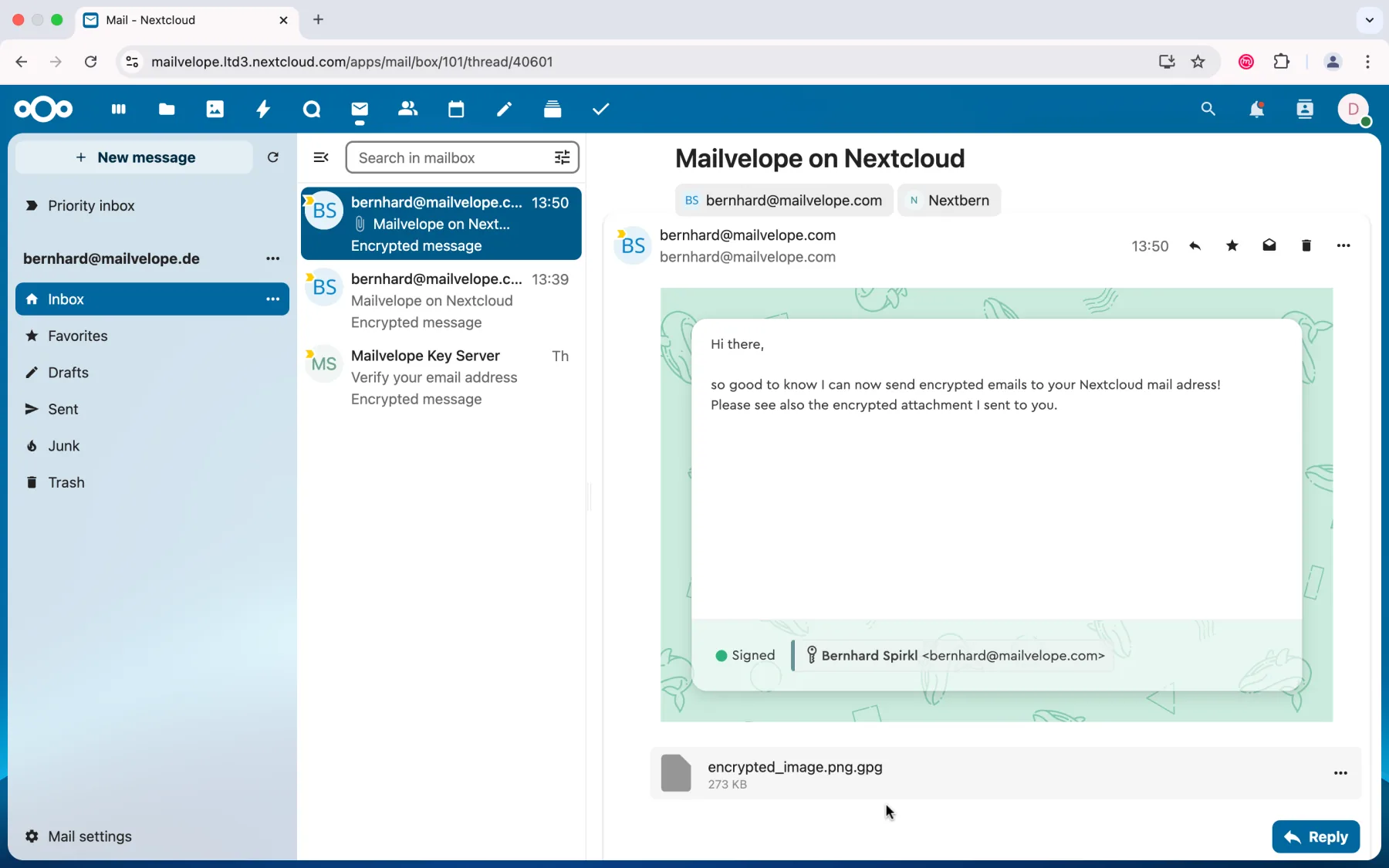Image resolution: width=1389 pixels, height=868 pixels.
Task: Open the Chrome three-dot menu
Action: [x=1367, y=62]
